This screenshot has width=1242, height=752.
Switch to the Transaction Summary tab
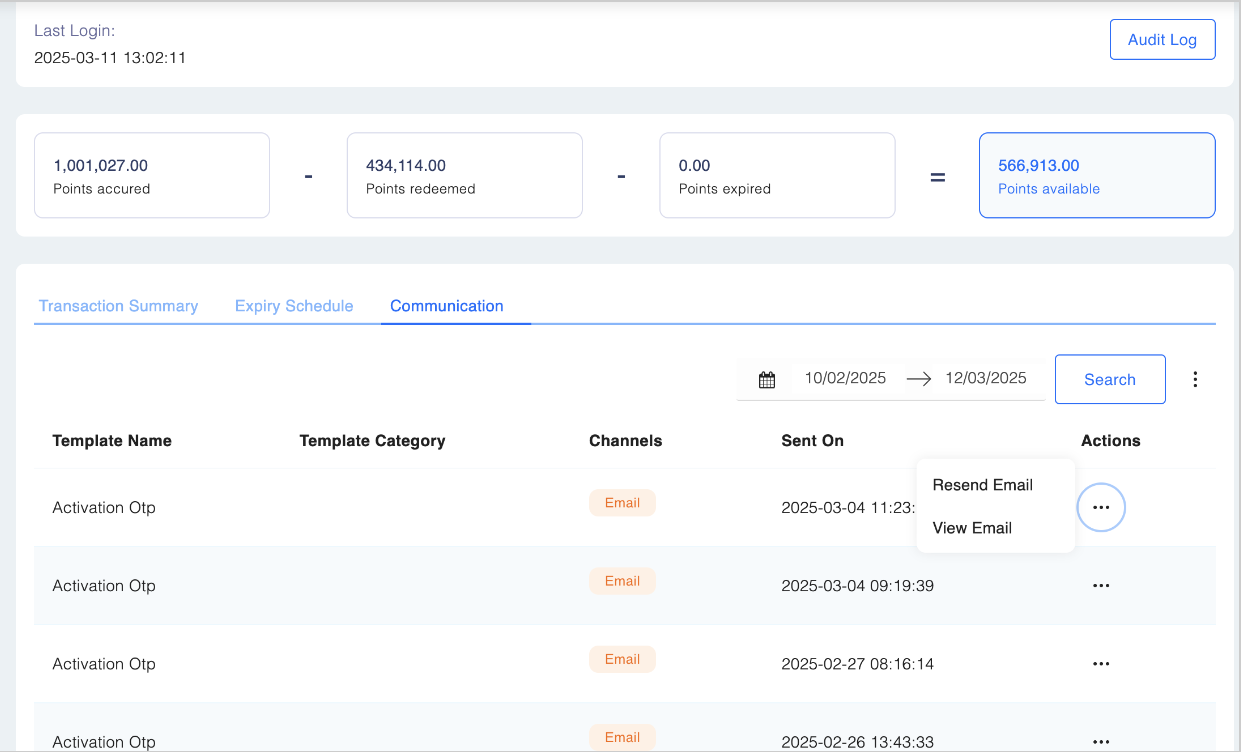(118, 306)
